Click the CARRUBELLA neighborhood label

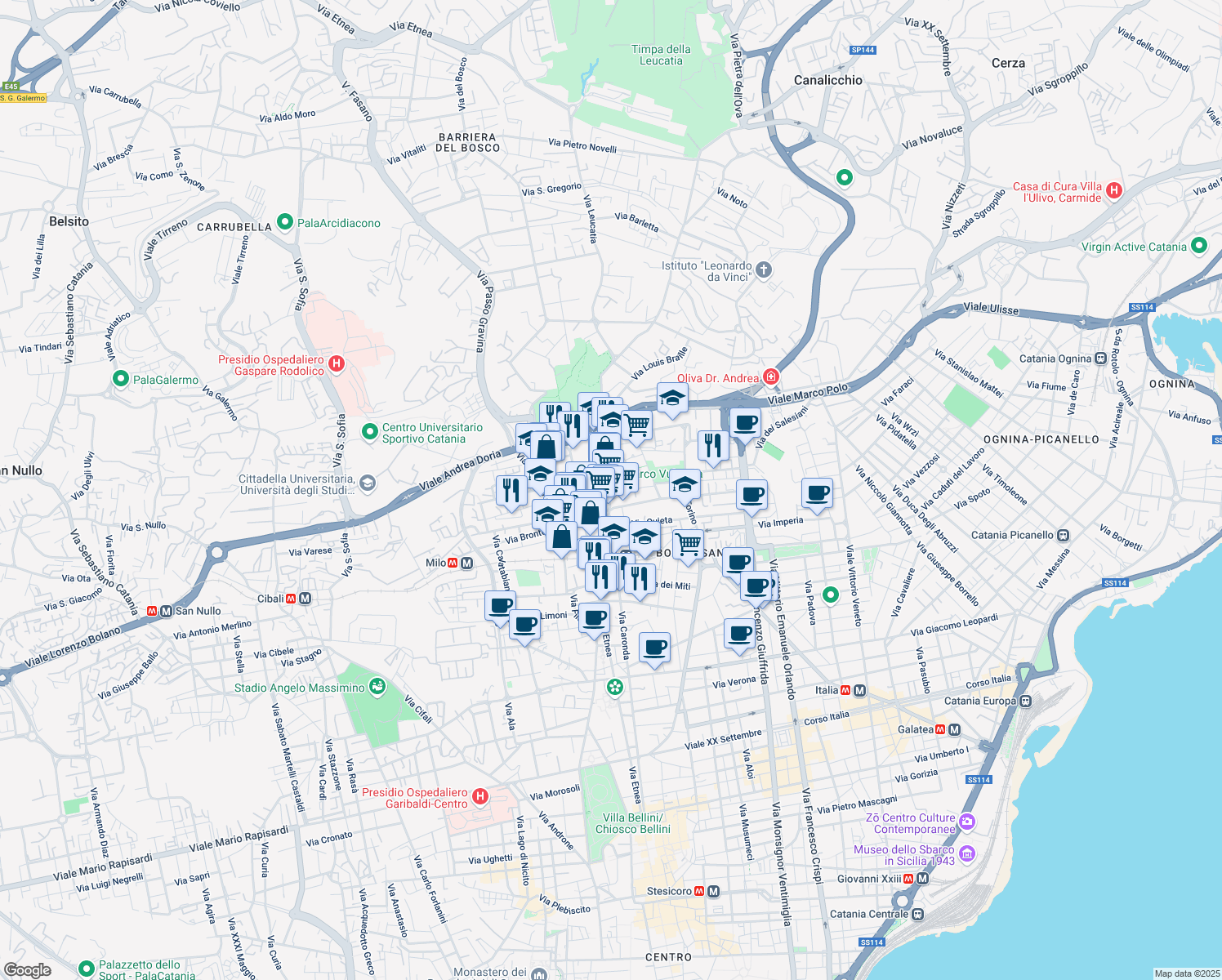click(x=234, y=227)
